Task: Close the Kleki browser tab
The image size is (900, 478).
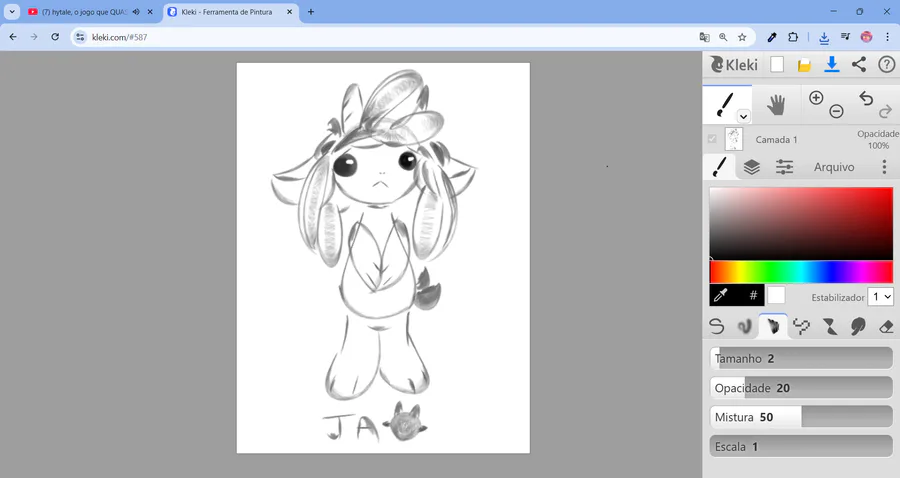Action: click(x=289, y=11)
